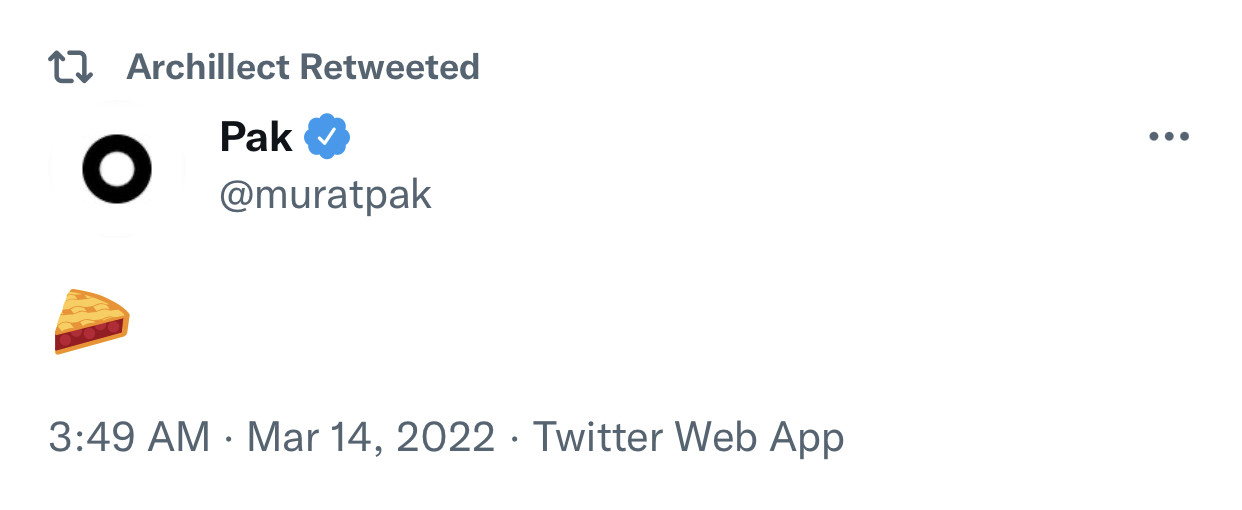The height and width of the screenshot is (510, 1242).
Task: Visit the @muratpak handle profile
Action: [x=325, y=194]
